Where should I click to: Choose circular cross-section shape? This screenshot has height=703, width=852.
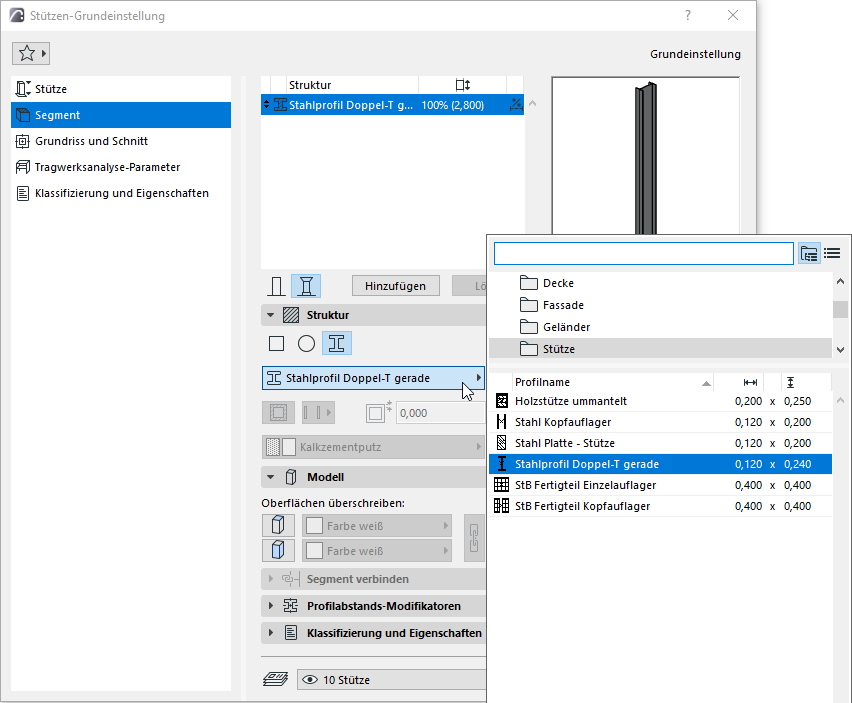click(306, 343)
